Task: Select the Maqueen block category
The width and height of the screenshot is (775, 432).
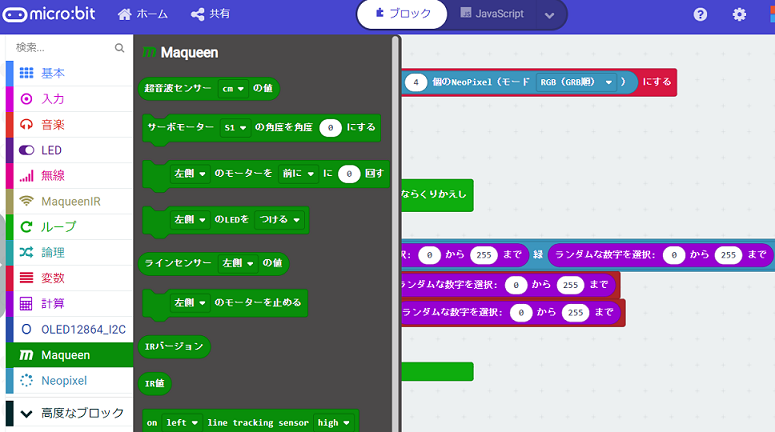Action: tap(69, 355)
